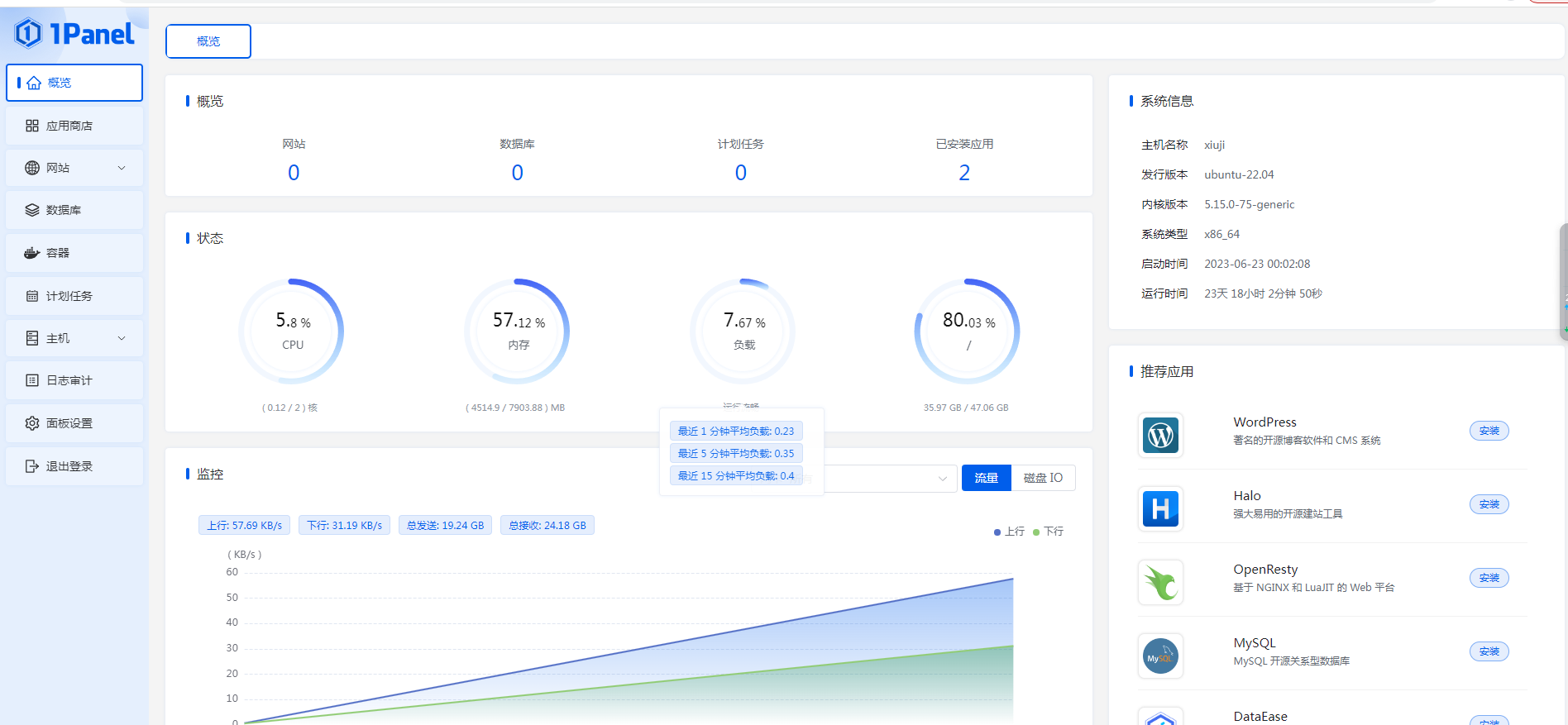Open the 数据库 menu item
The image size is (1568, 725).
point(74,210)
